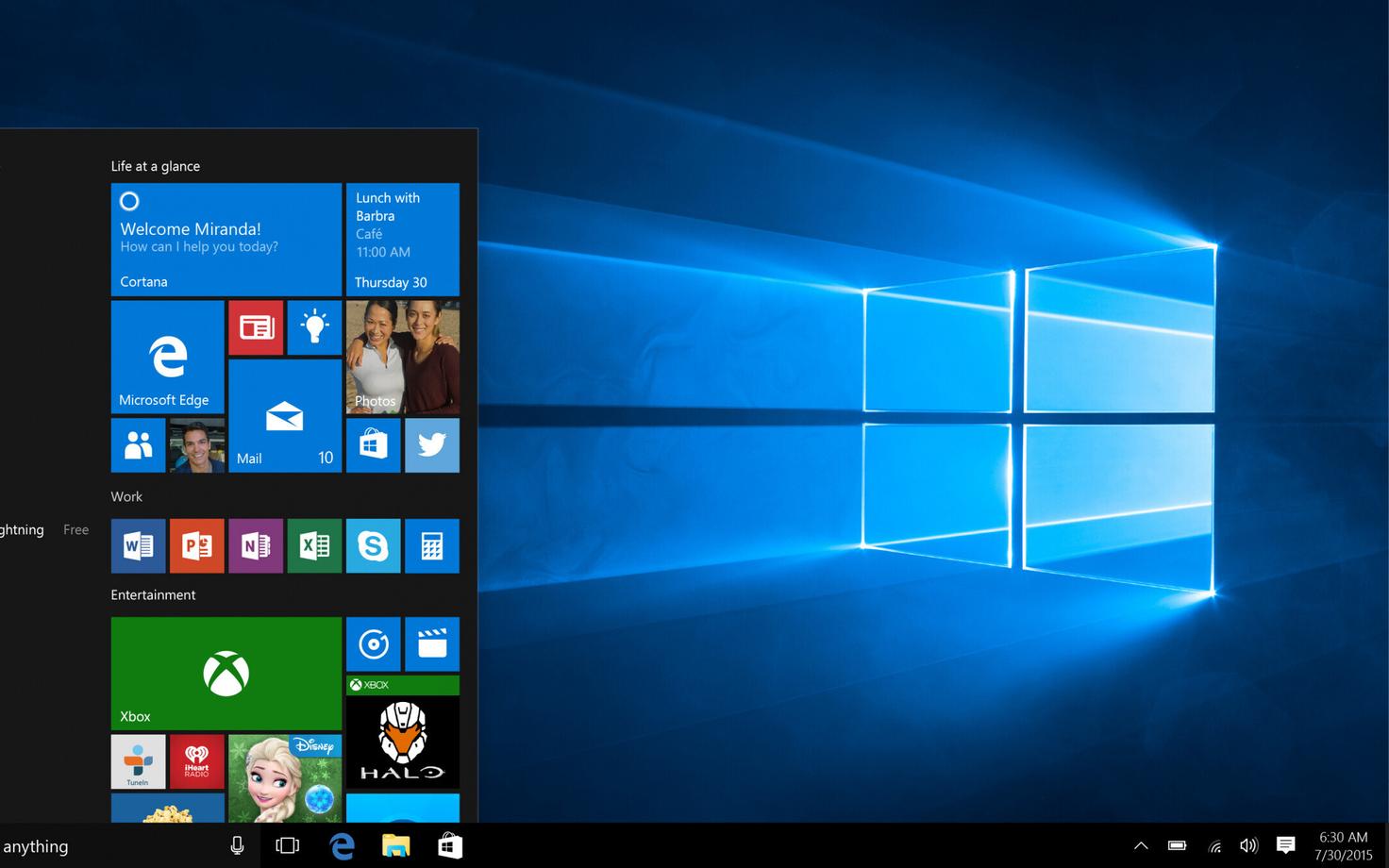The height and width of the screenshot is (868, 1389).
Task: Launch OneNote from the Work group
Action: click(x=256, y=545)
